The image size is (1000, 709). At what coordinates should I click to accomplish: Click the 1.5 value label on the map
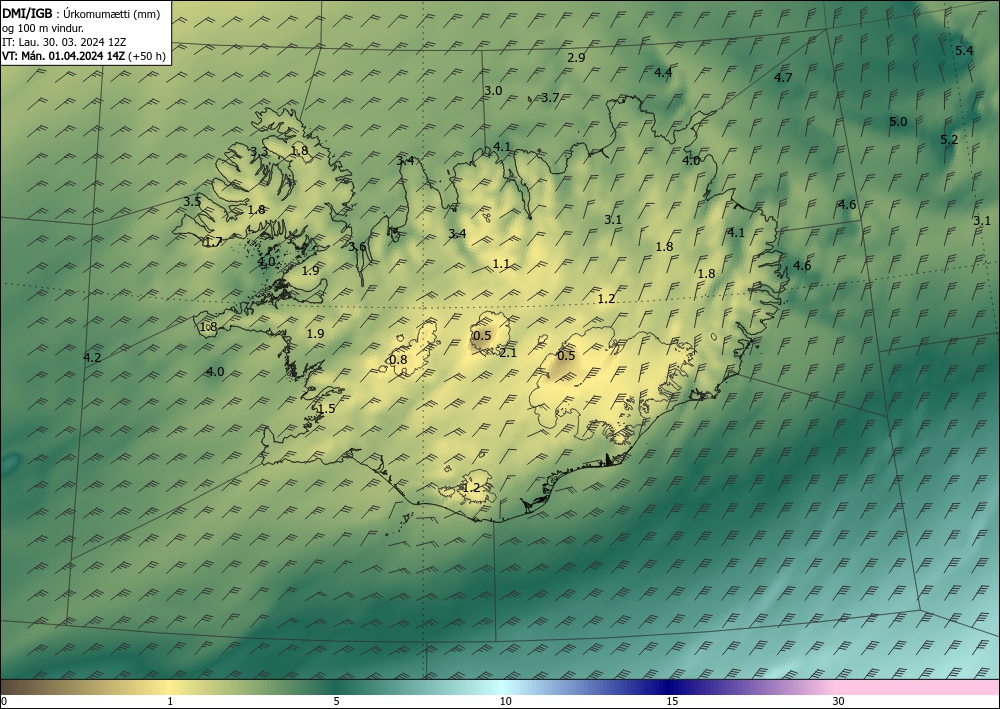point(327,409)
